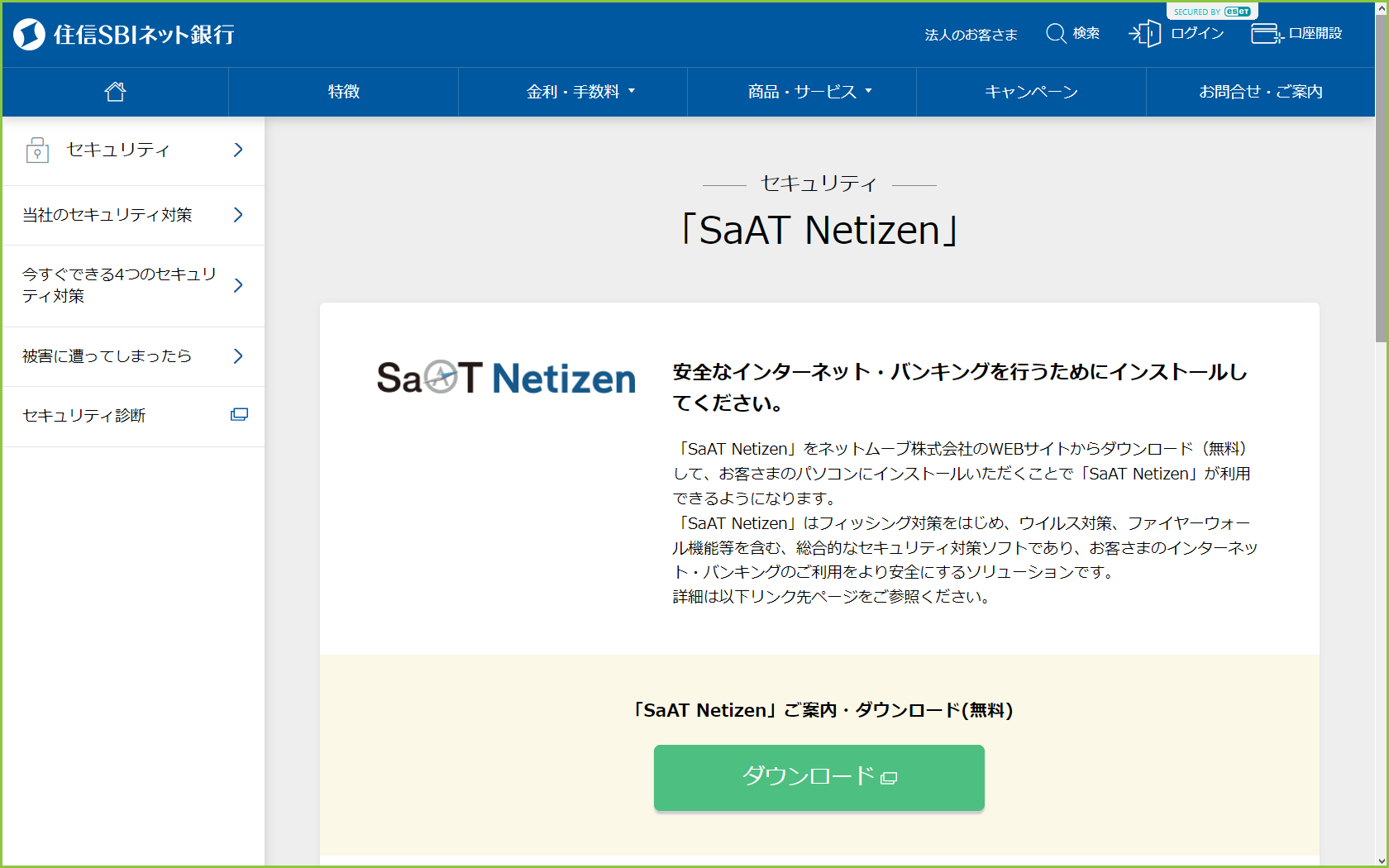Click the セキュリティ breadcrumb label above title
1389x868 pixels.
point(819,184)
